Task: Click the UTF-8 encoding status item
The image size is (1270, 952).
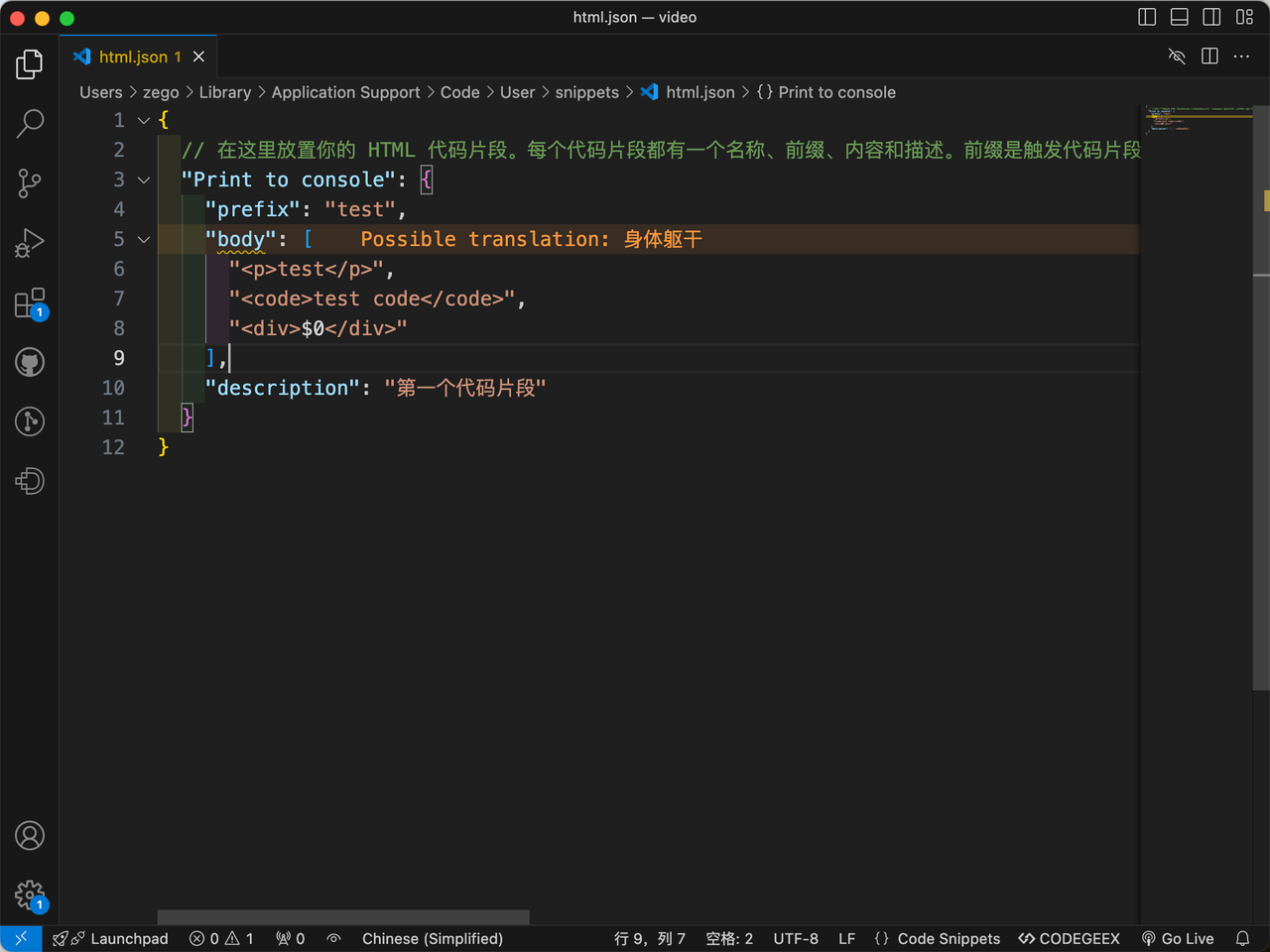Action: click(796, 938)
